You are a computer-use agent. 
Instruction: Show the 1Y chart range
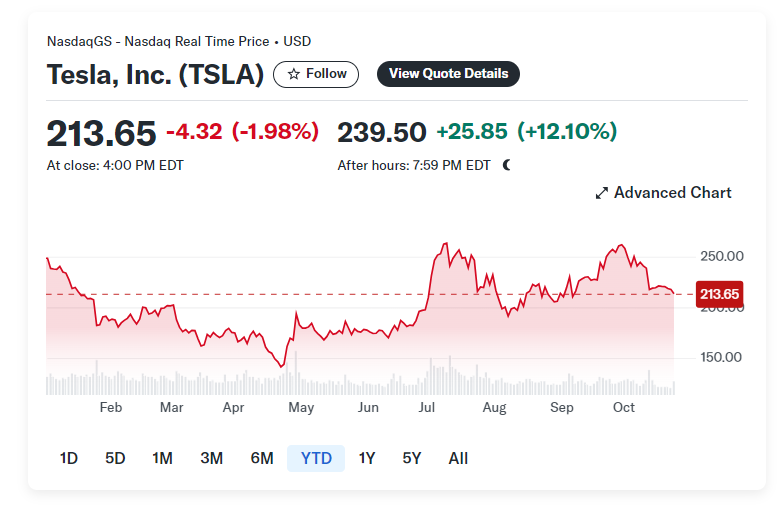[x=367, y=459]
